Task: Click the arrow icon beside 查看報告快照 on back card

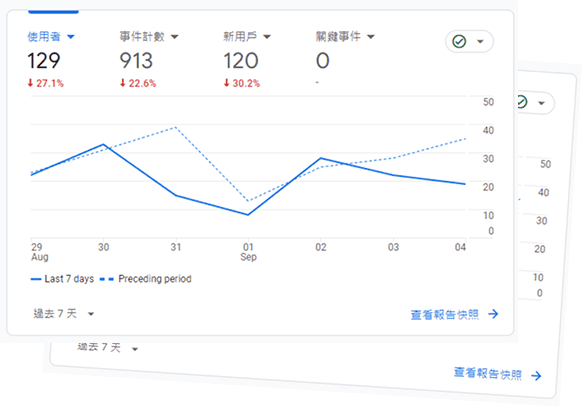Action: tap(536, 376)
